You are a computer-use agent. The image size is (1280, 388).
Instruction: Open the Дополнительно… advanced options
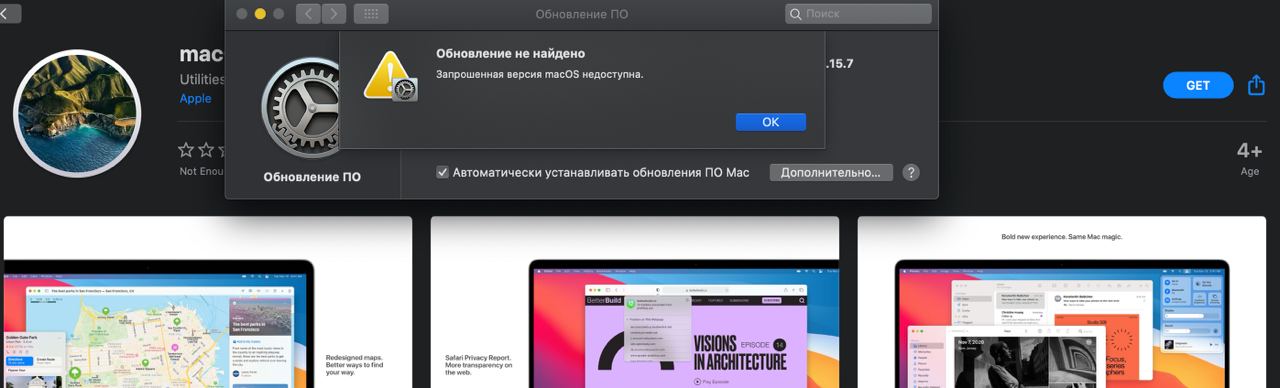831,172
